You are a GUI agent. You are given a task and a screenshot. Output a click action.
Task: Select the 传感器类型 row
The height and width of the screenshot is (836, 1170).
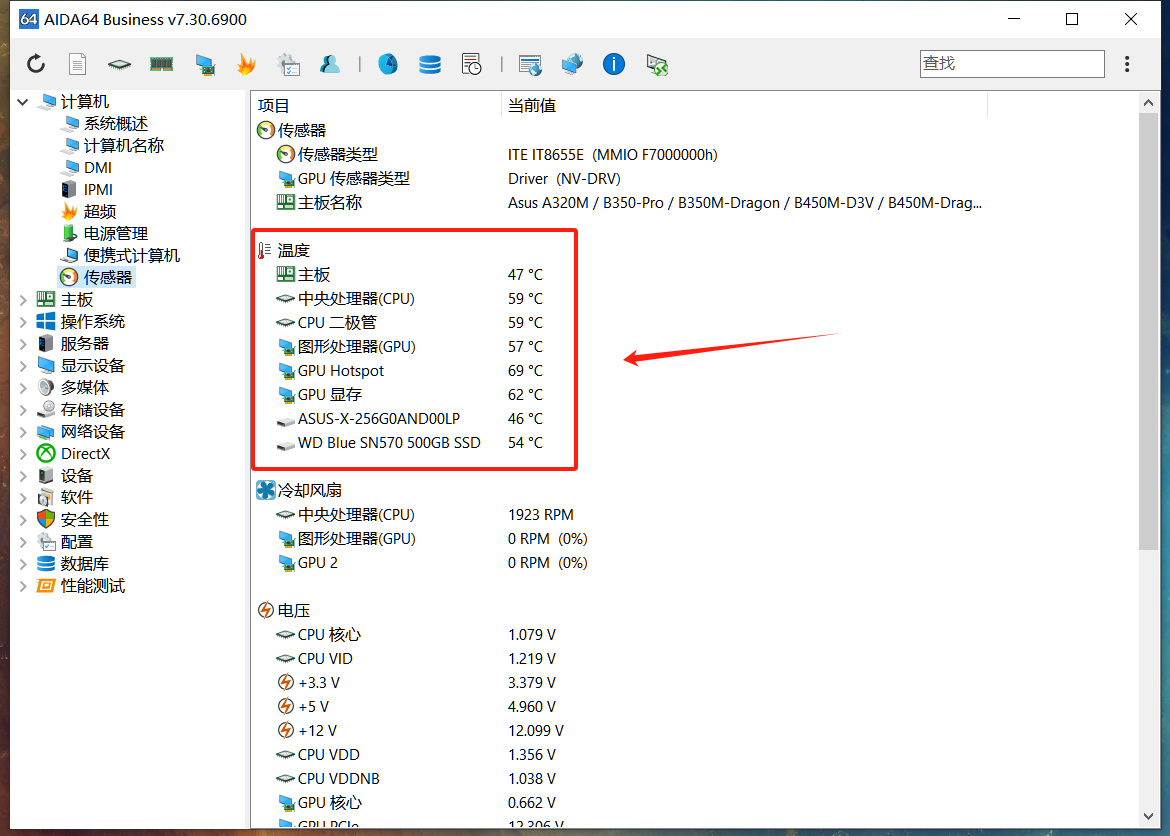pos(619,155)
